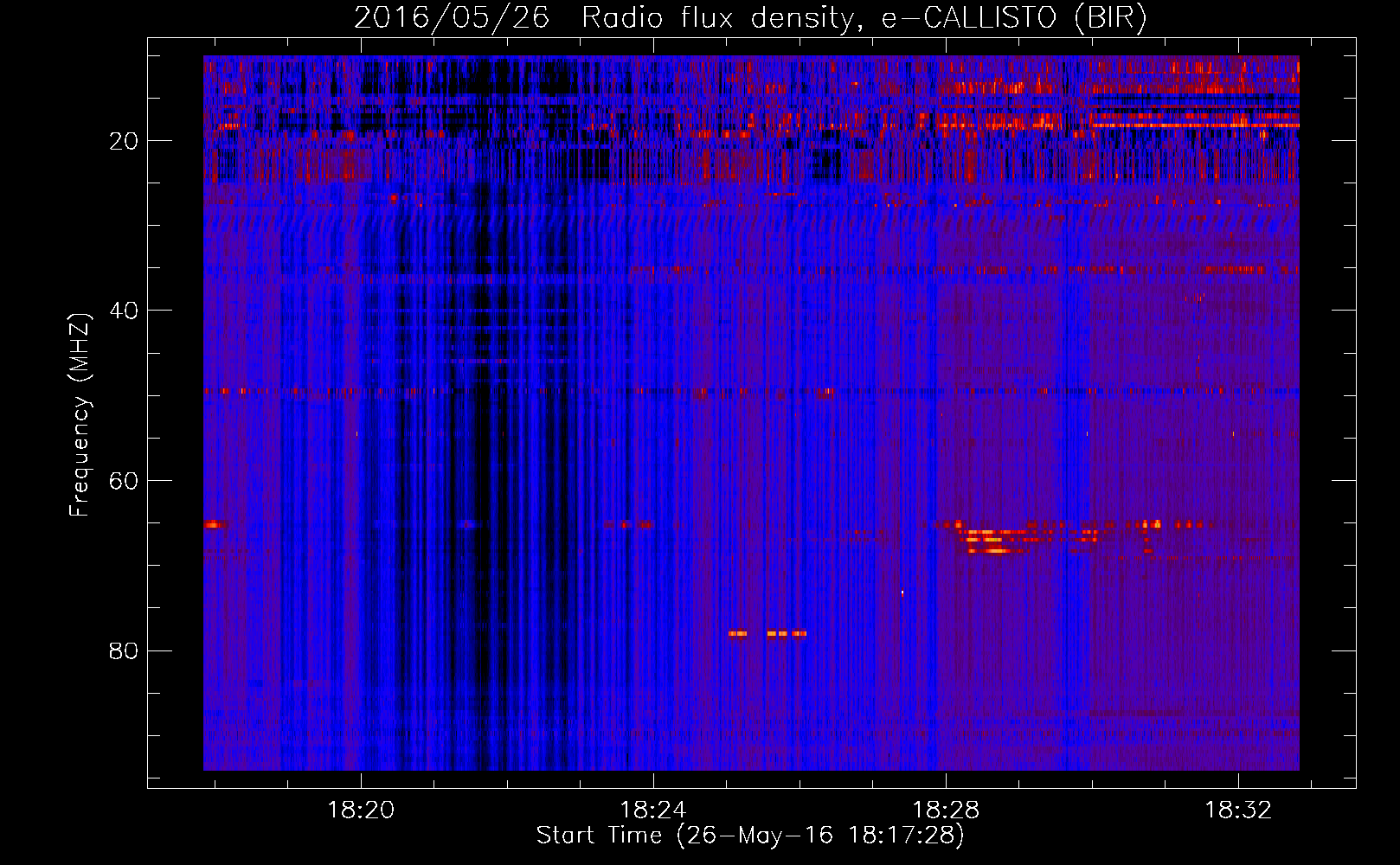Click the 40 MHz frequency tick label
The width and height of the screenshot is (1400, 865).
[x=124, y=311]
